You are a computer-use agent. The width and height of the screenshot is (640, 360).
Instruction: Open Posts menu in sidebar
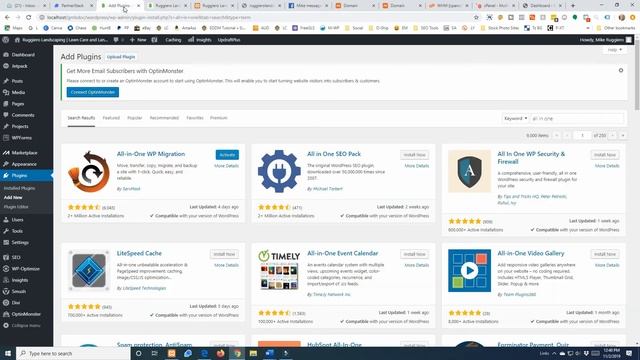tap(17, 81)
